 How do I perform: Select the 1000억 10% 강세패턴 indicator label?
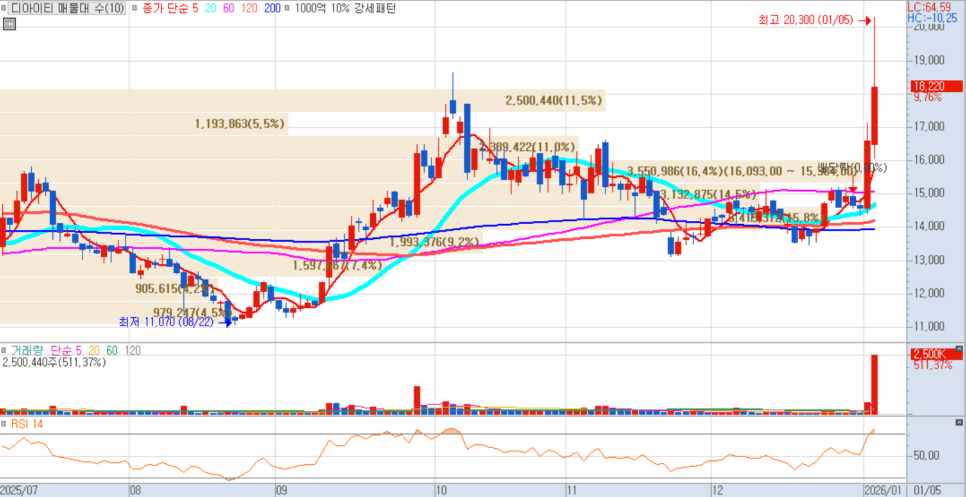346,9
